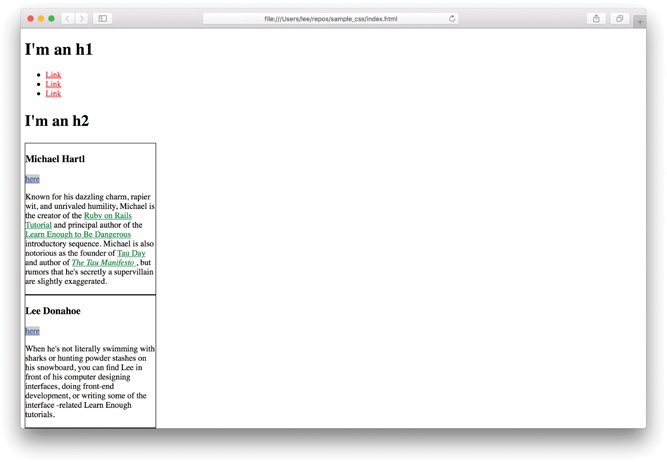Open the Share menu
Image resolution: width=667 pixels, height=462 pixels.
596,19
